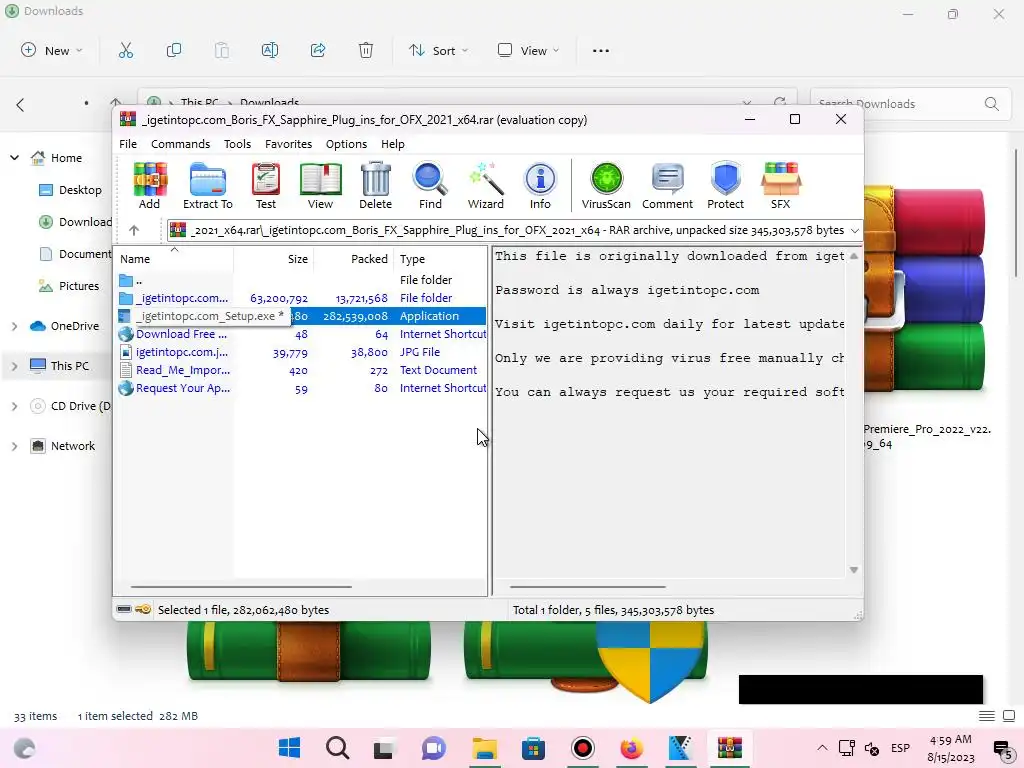Open the Sort dropdown in Explorer
The width and height of the screenshot is (1024, 768).
click(438, 50)
